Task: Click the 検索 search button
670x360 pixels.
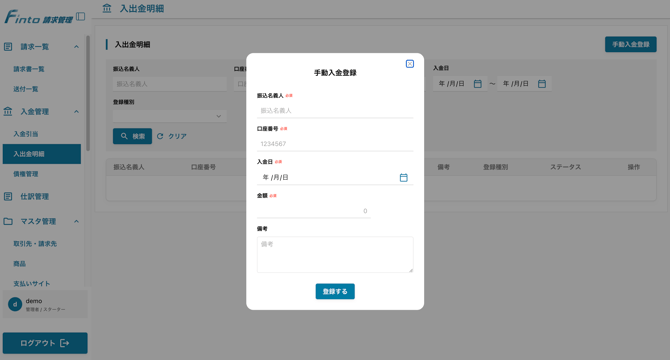Action: point(132,136)
